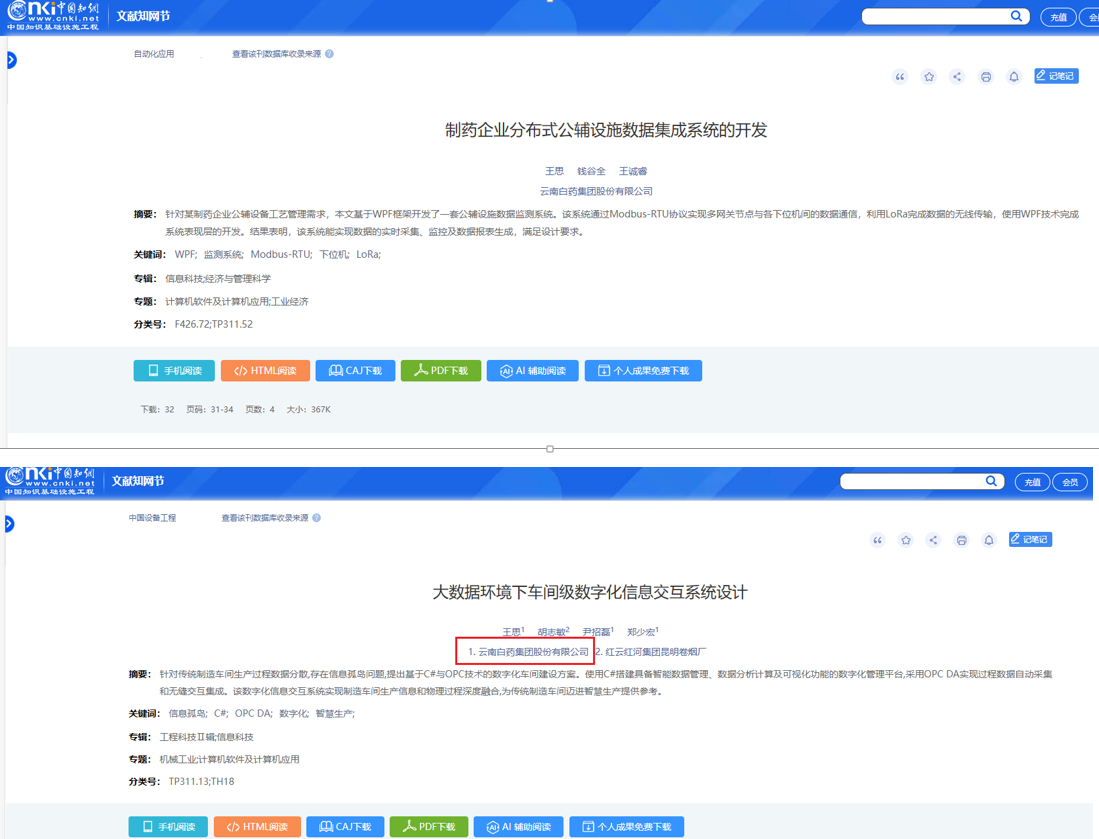Click the share icon on the second article

point(933,539)
